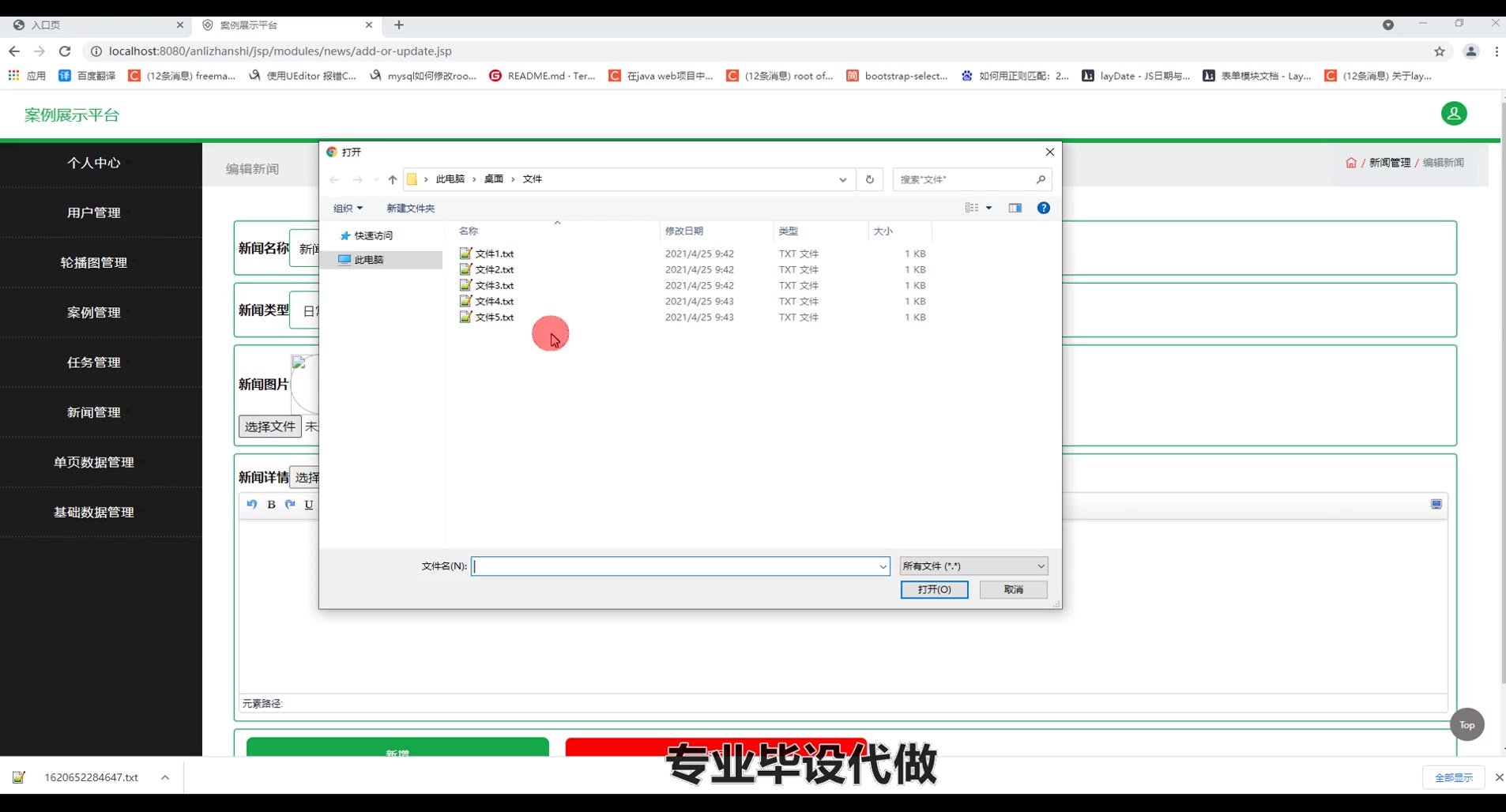Click the 选择文件 button
This screenshot has width=1506, height=812.
[270, 427]
